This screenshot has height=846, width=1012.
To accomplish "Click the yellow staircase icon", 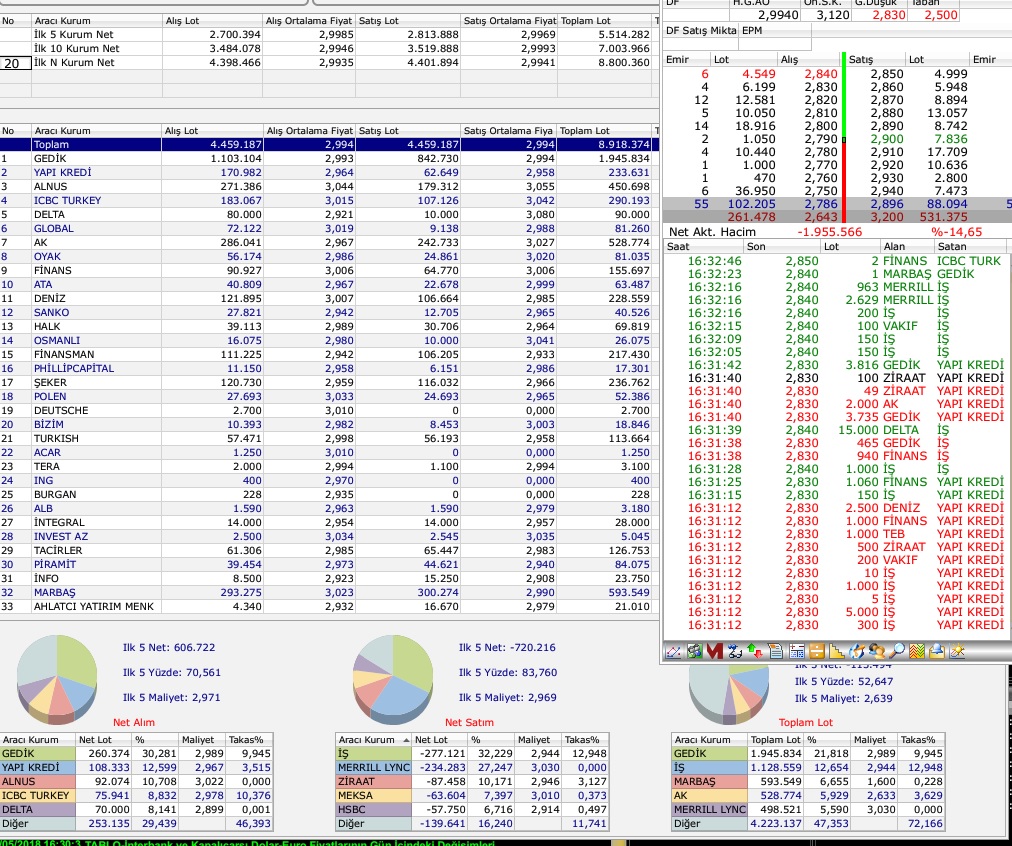I will click(836, 652).
